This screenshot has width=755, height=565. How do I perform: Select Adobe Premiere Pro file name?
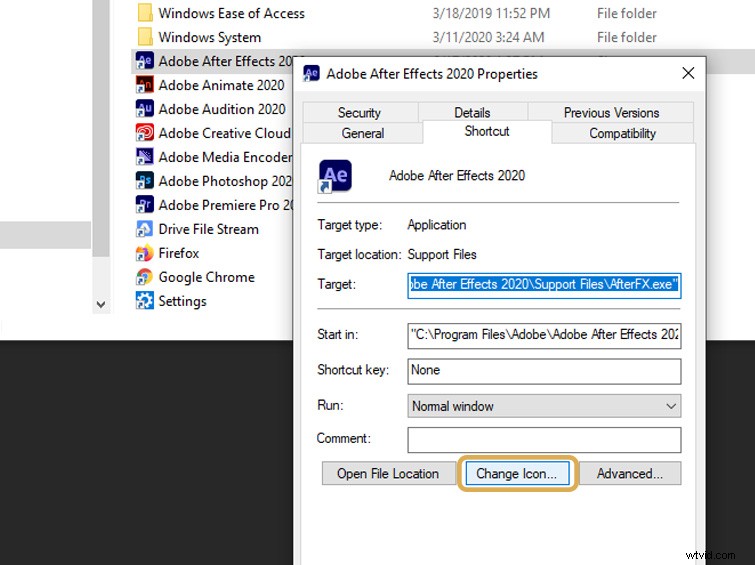(x=226, y=205)
